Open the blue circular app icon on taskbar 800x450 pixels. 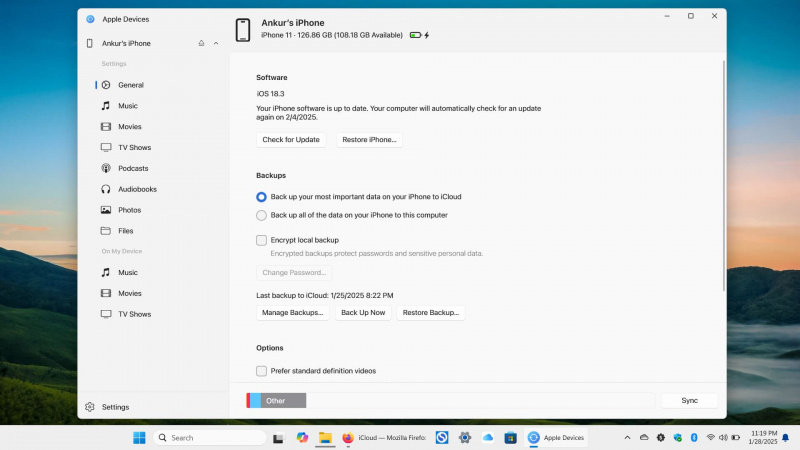click(442, 438)
